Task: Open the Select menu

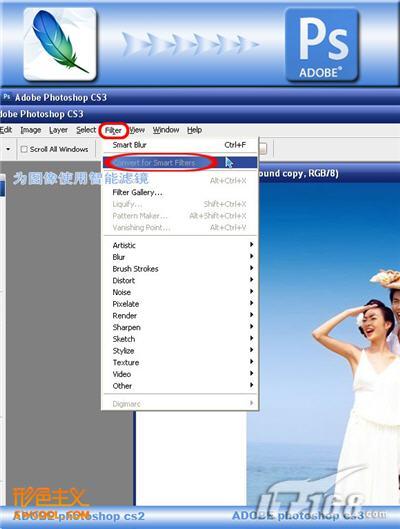Action: (x=86, y=130)
